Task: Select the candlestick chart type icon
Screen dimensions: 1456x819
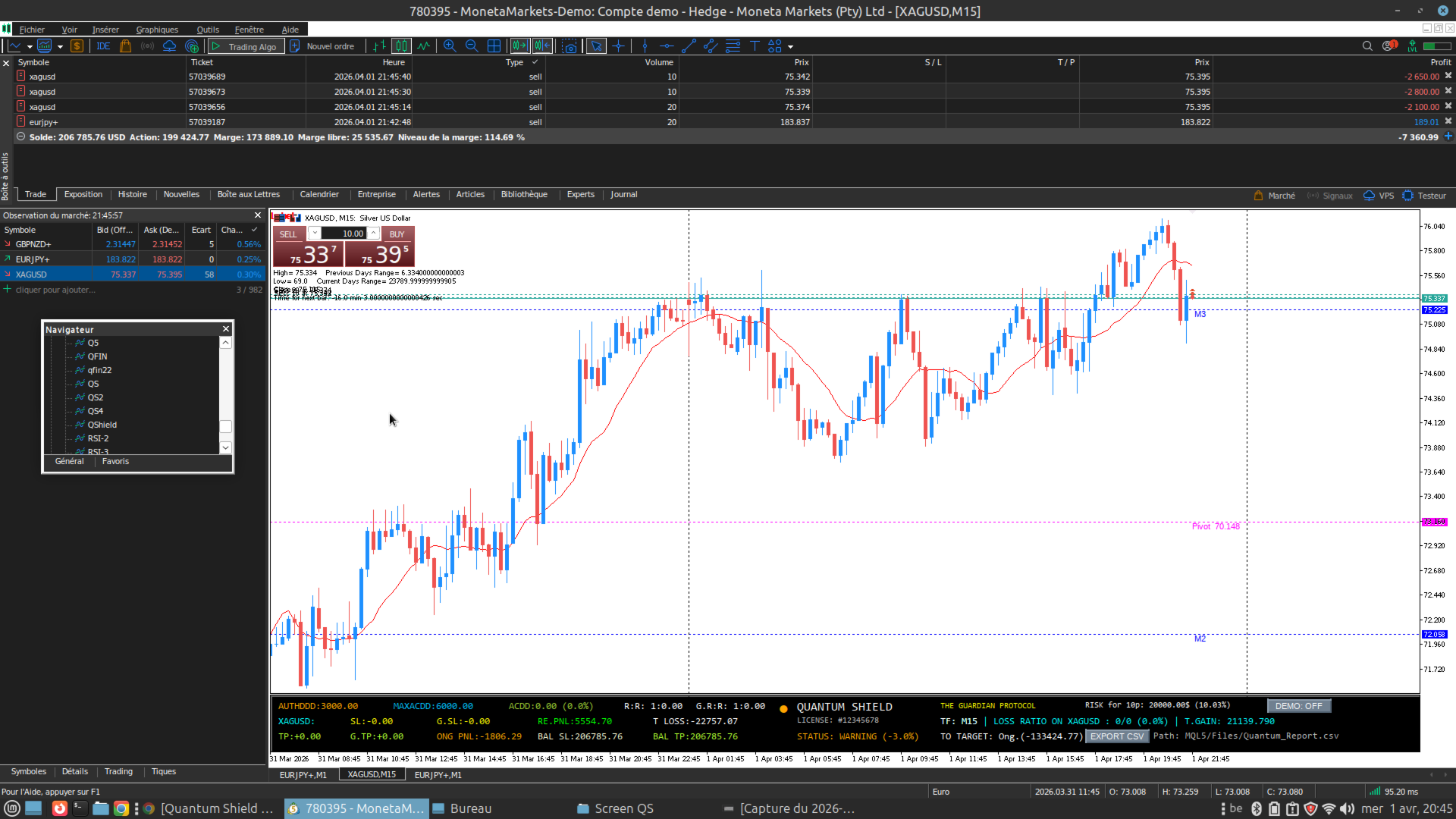Action: (x=401, y=46)
